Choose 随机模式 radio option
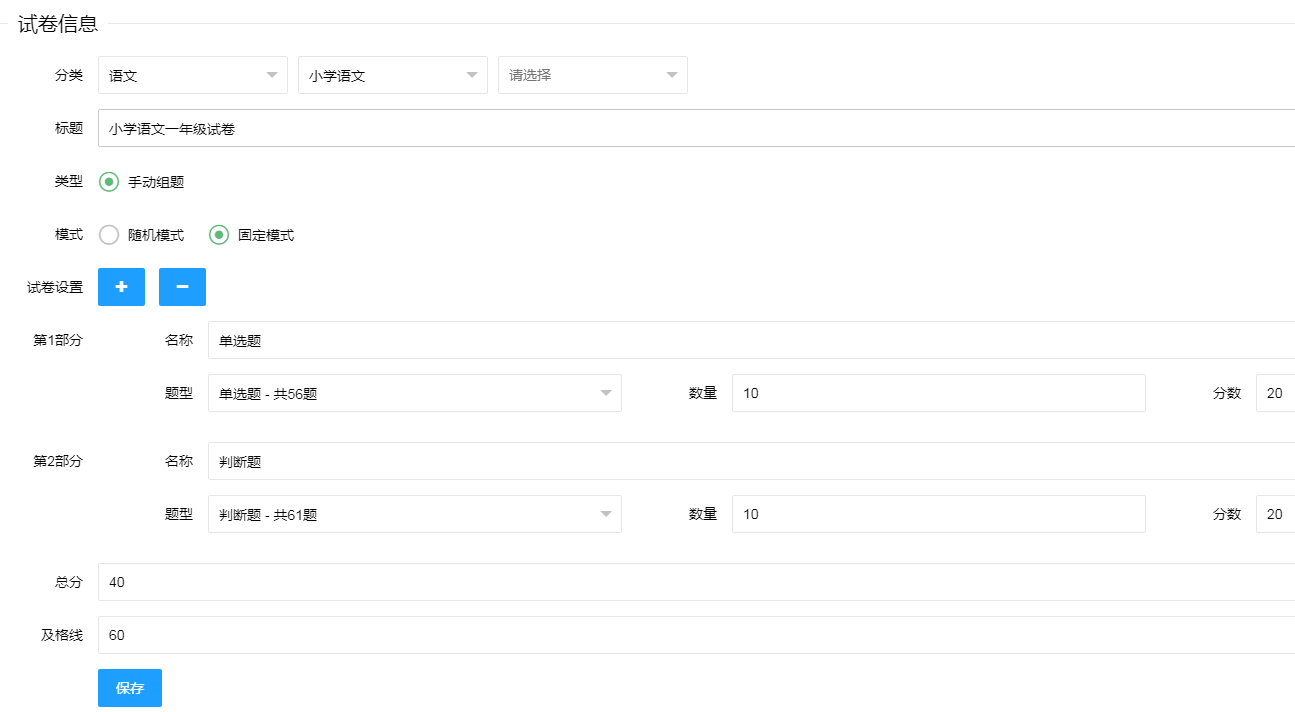This screenshot has height=712, width=1295. pyautogui.click(x=109, y=235)
